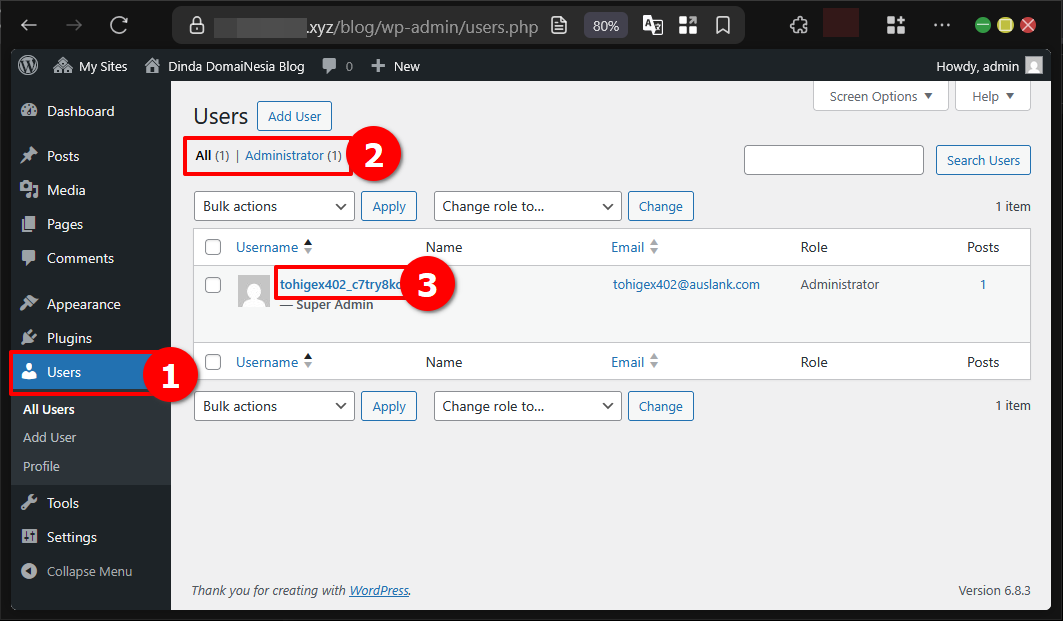This screenshot has height=621, width=1063.
Task: Open the top Bulk actions dropdown
Action: click(x=274, y=206)
